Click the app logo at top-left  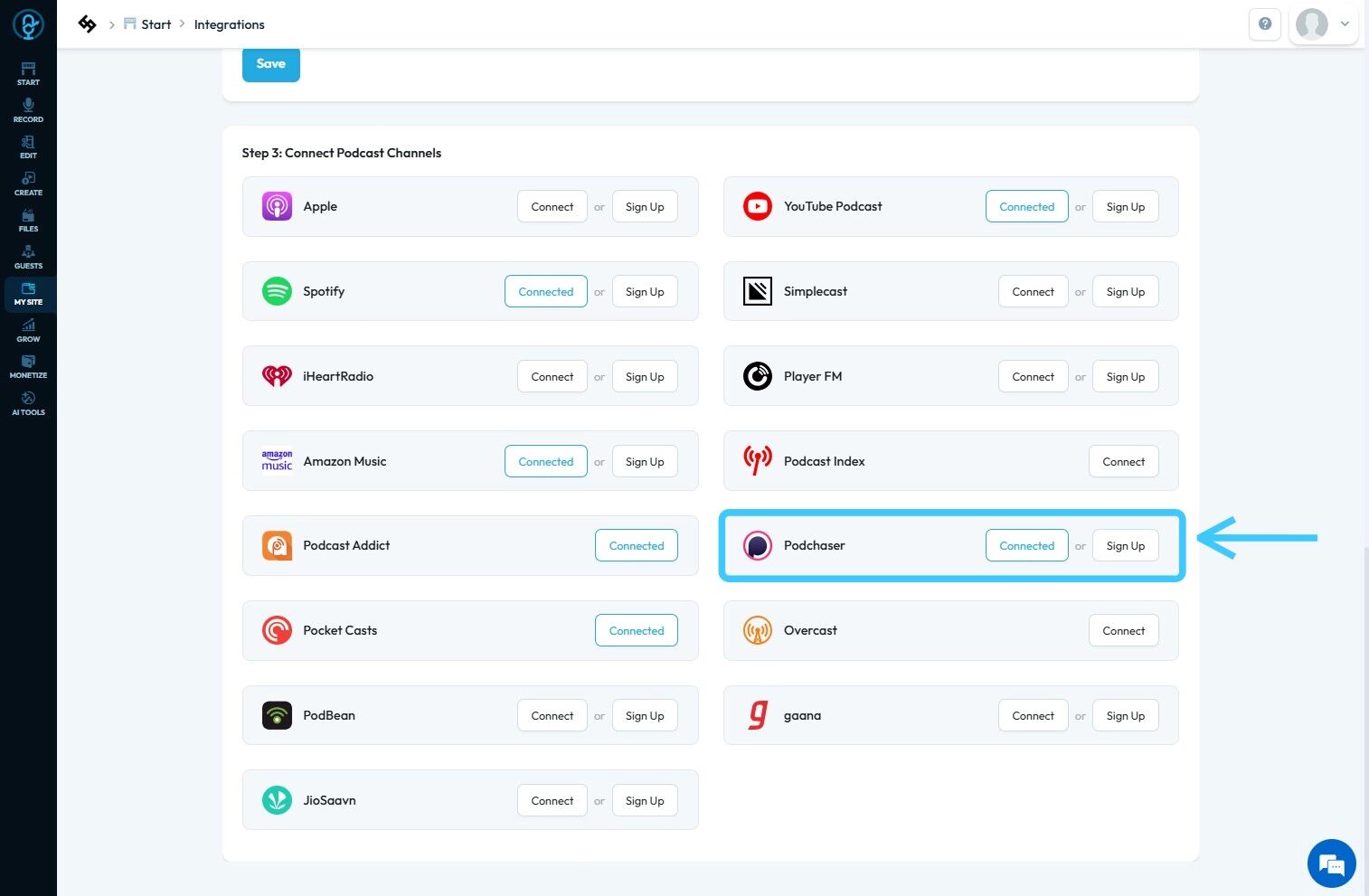click(x=28, y=24)
